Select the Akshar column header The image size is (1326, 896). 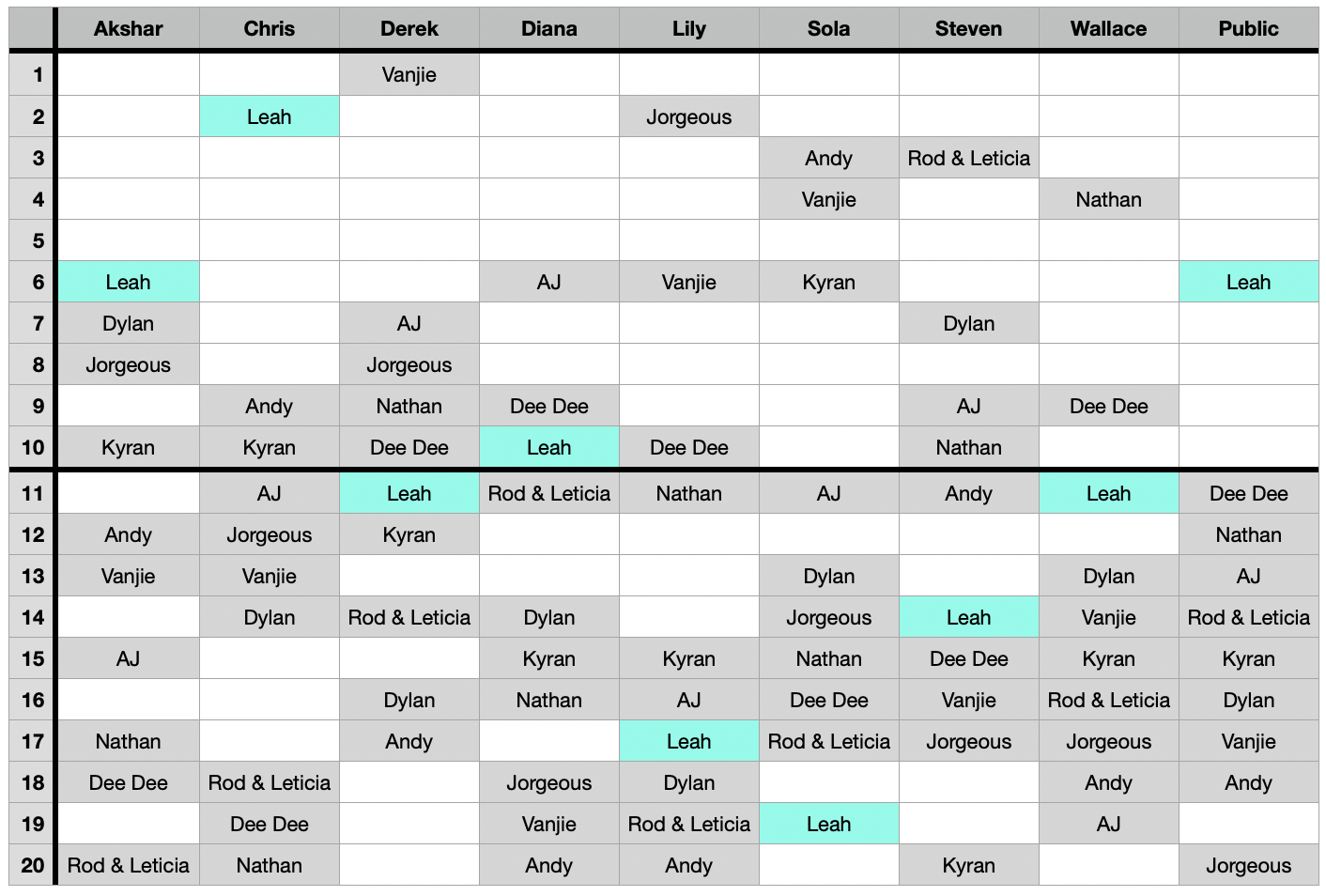pyautogui.click(x=129, y=29)
